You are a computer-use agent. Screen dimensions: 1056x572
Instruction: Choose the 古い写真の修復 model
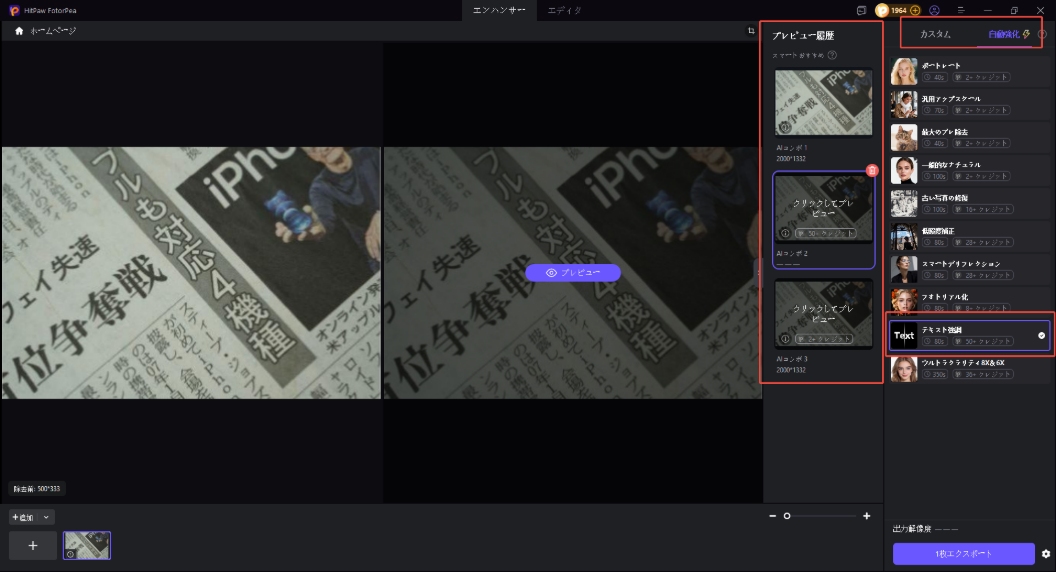click(969, 203)
